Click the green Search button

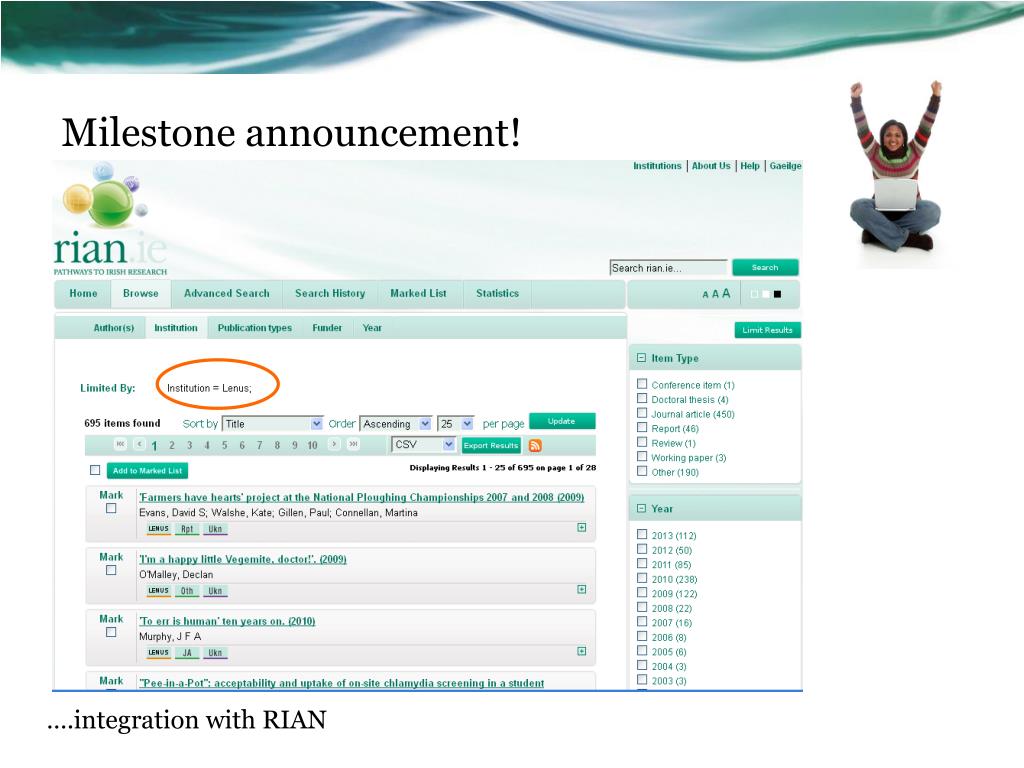coord(765,267)
